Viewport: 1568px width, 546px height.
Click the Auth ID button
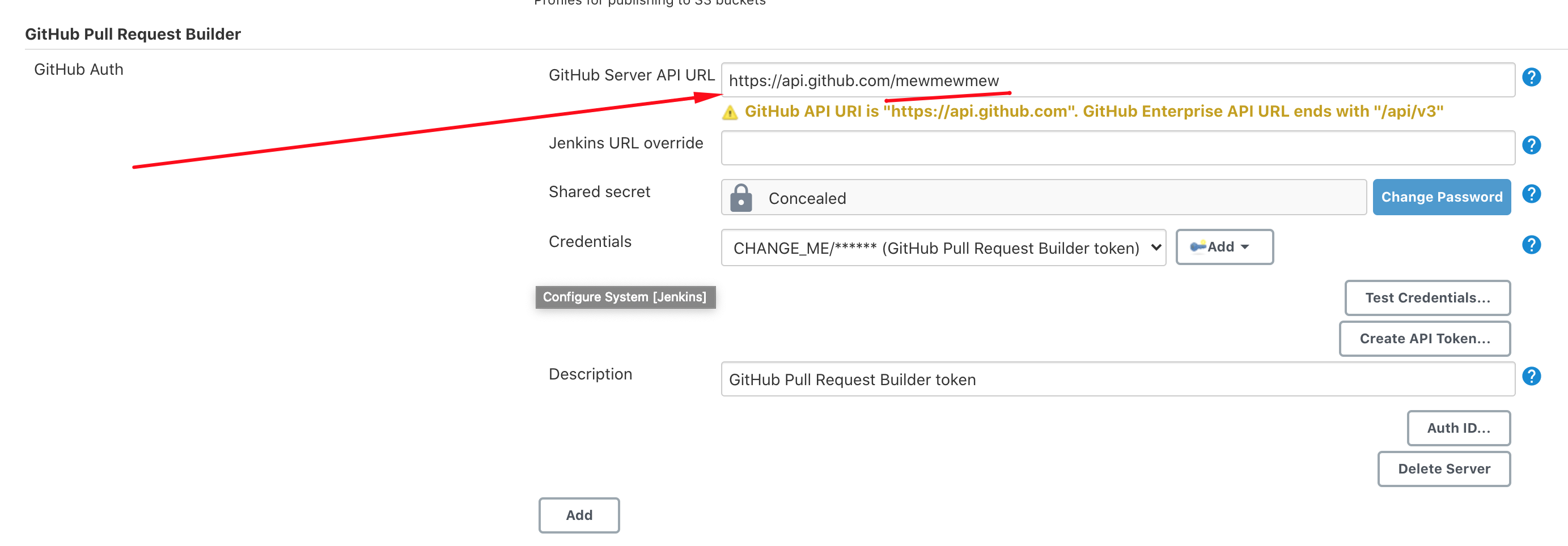click(x=1459, y=428)
